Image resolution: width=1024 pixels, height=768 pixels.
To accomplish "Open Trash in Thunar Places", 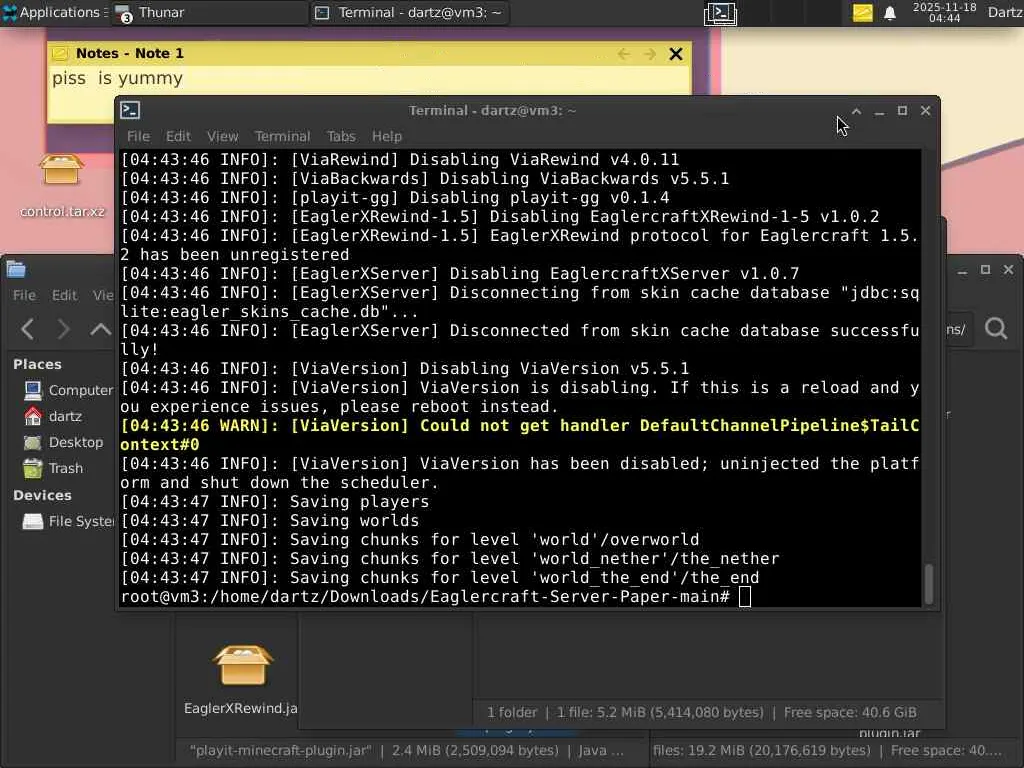I will coord(52,468).
